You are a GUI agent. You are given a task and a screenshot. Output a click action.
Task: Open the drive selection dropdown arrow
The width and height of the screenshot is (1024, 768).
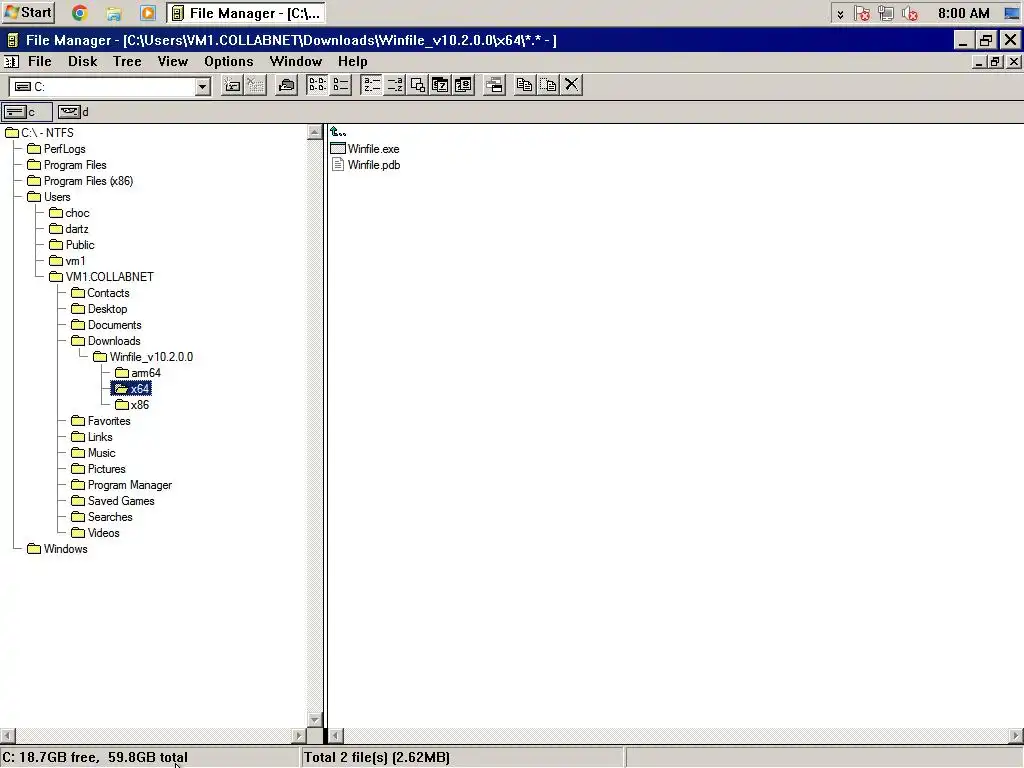click(x=202, y=86)
